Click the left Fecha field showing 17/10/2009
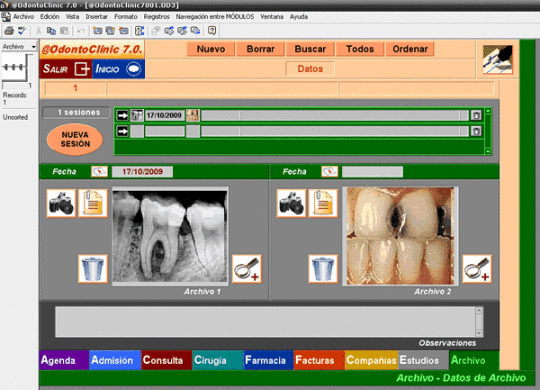 click(x=142, y=172)
